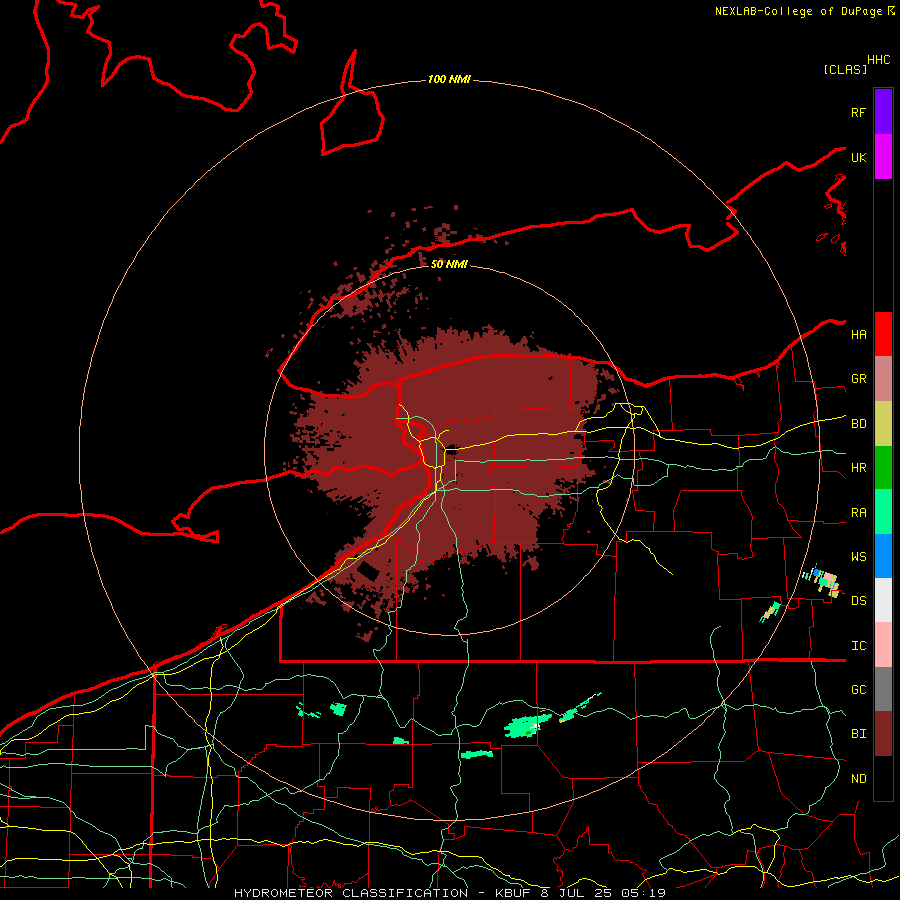Viewport: 900px width, 900px height.
Task: Select the BD yellow legend swatch
Action: pyautogui.click(x=883, y=423)
